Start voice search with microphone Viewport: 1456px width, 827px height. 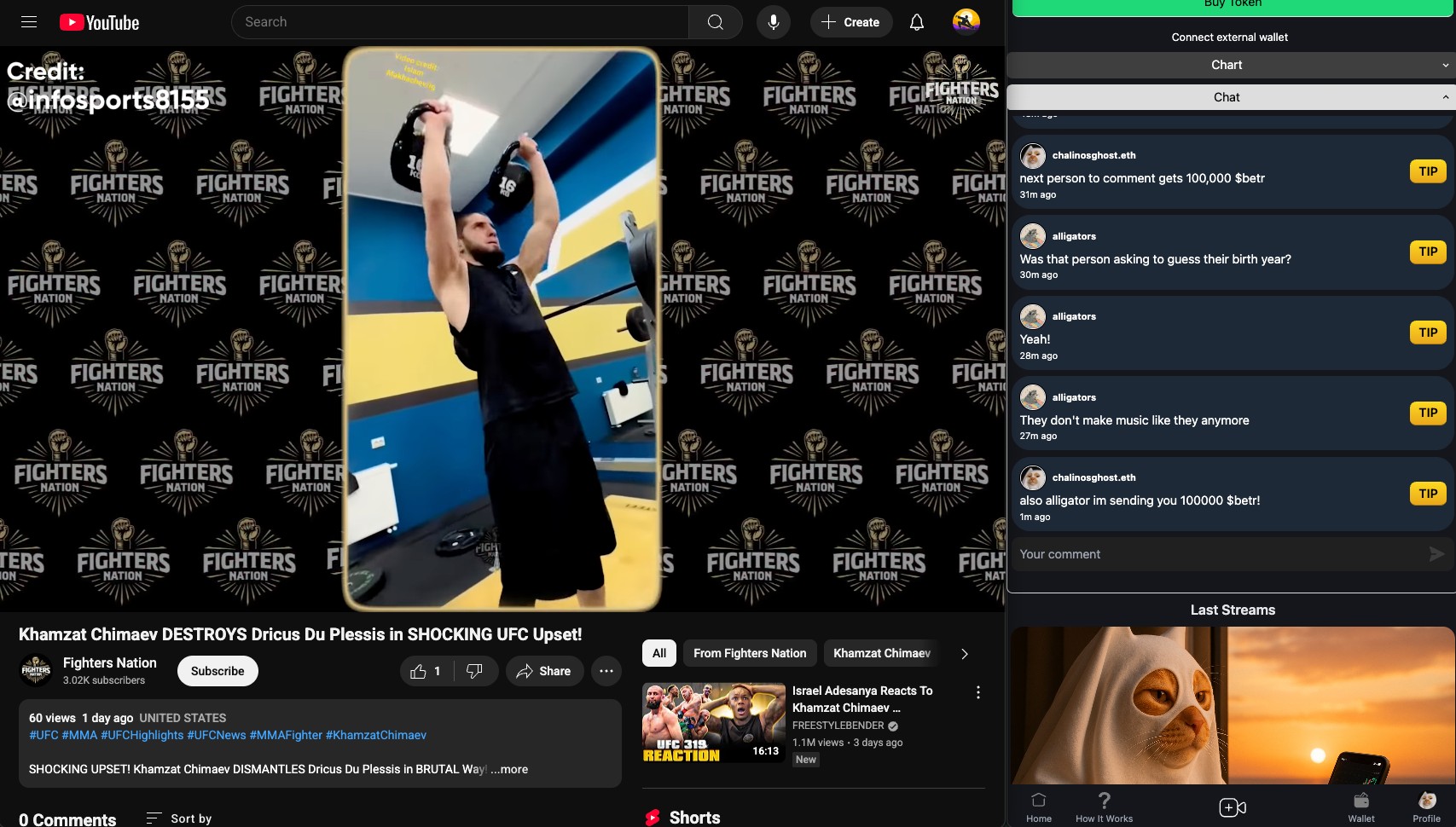click(773, 22)
